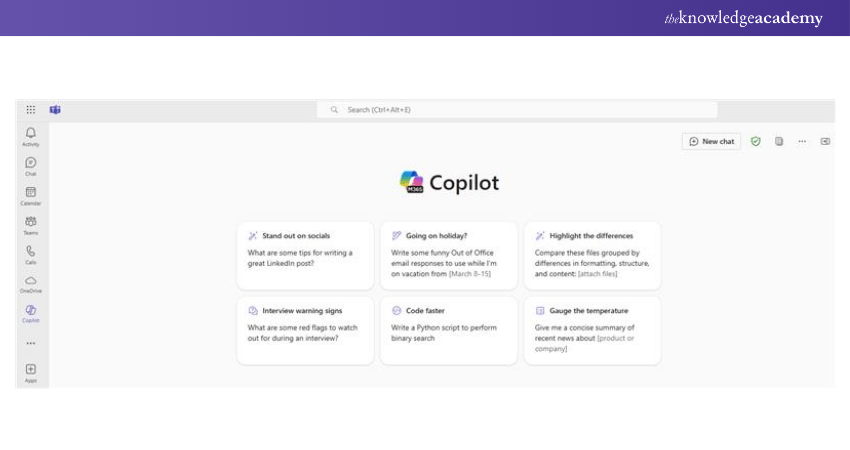Screen dimensions: 850x450
Task: Open the Calls section
Action: (31, 253)
